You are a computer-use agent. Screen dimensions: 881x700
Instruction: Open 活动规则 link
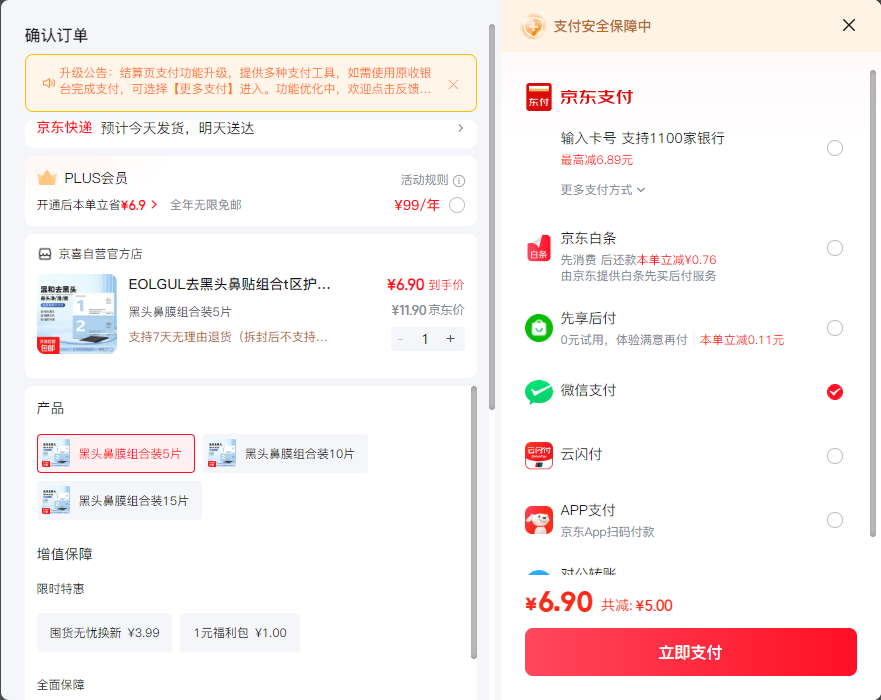pos(424,180)
